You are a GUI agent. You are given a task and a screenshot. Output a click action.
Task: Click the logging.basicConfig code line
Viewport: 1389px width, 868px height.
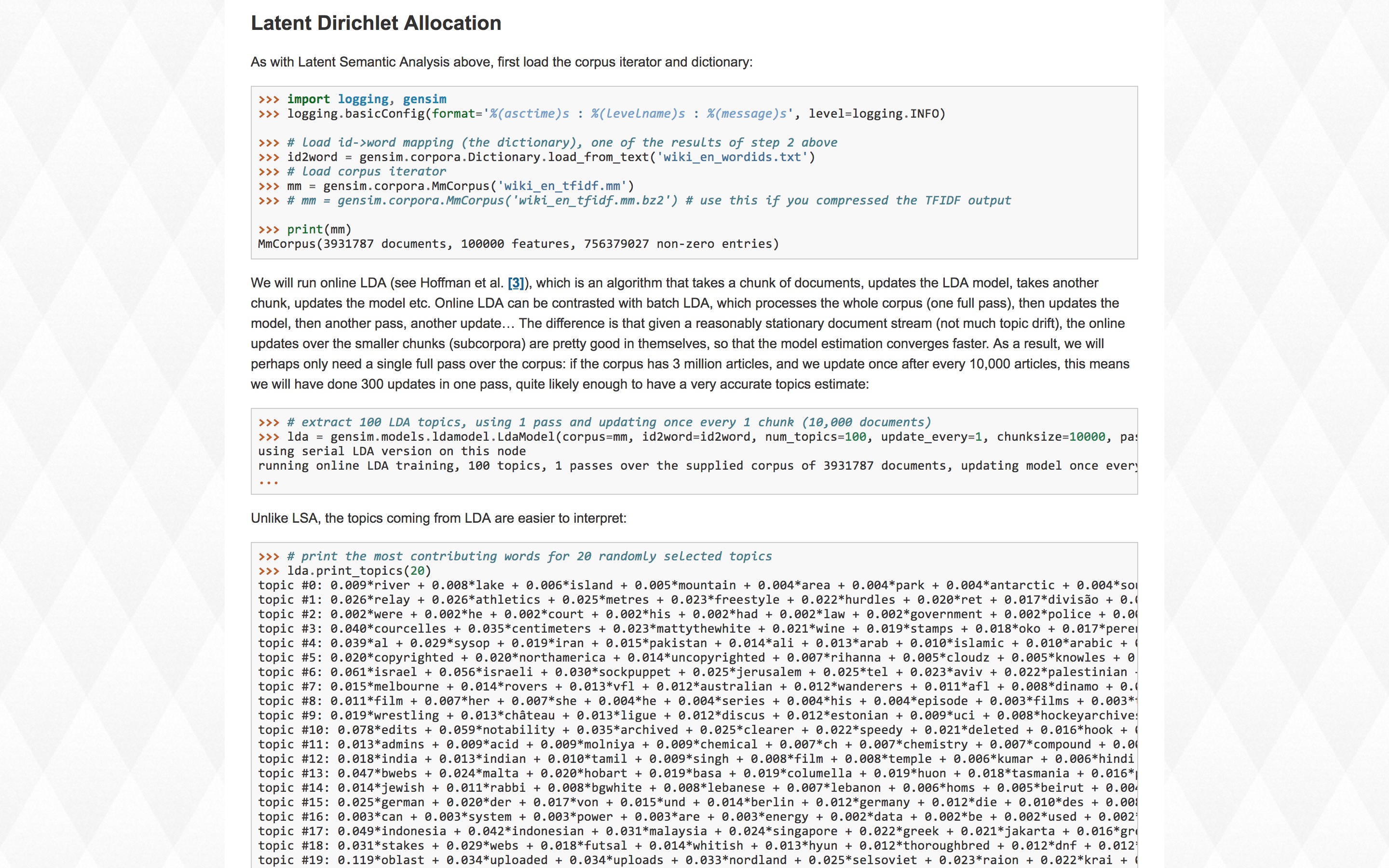pos(615,114)
